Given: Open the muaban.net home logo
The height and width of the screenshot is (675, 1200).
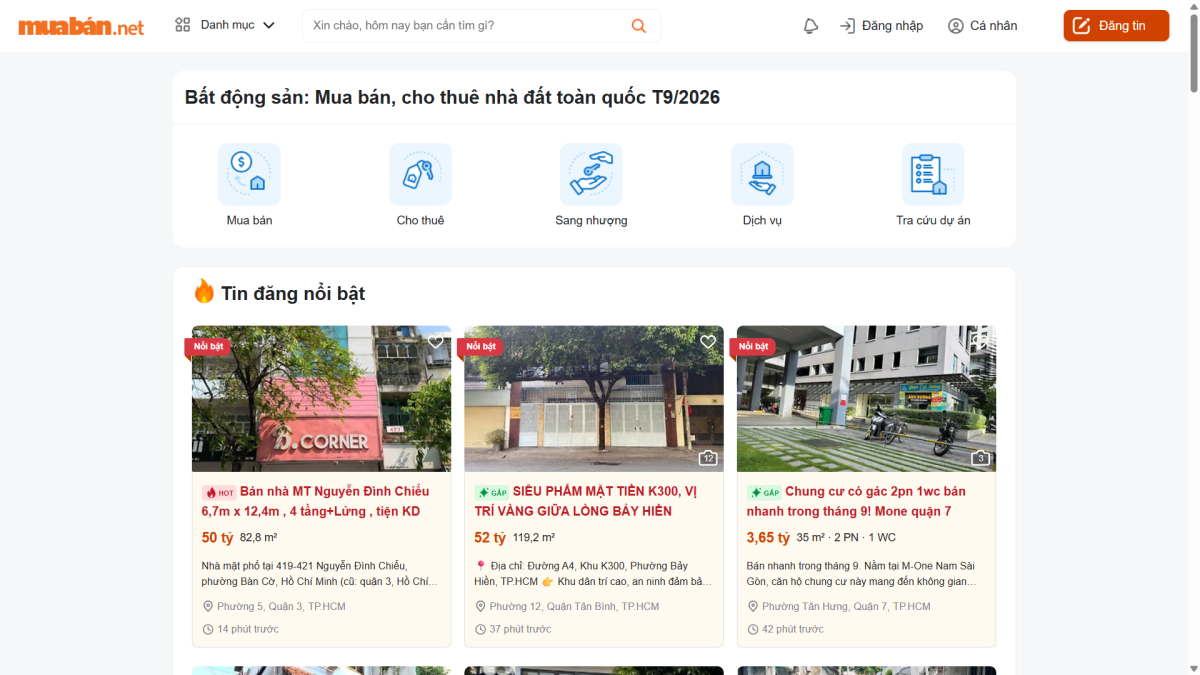Looking at the screenshot, I should [81, 26].
